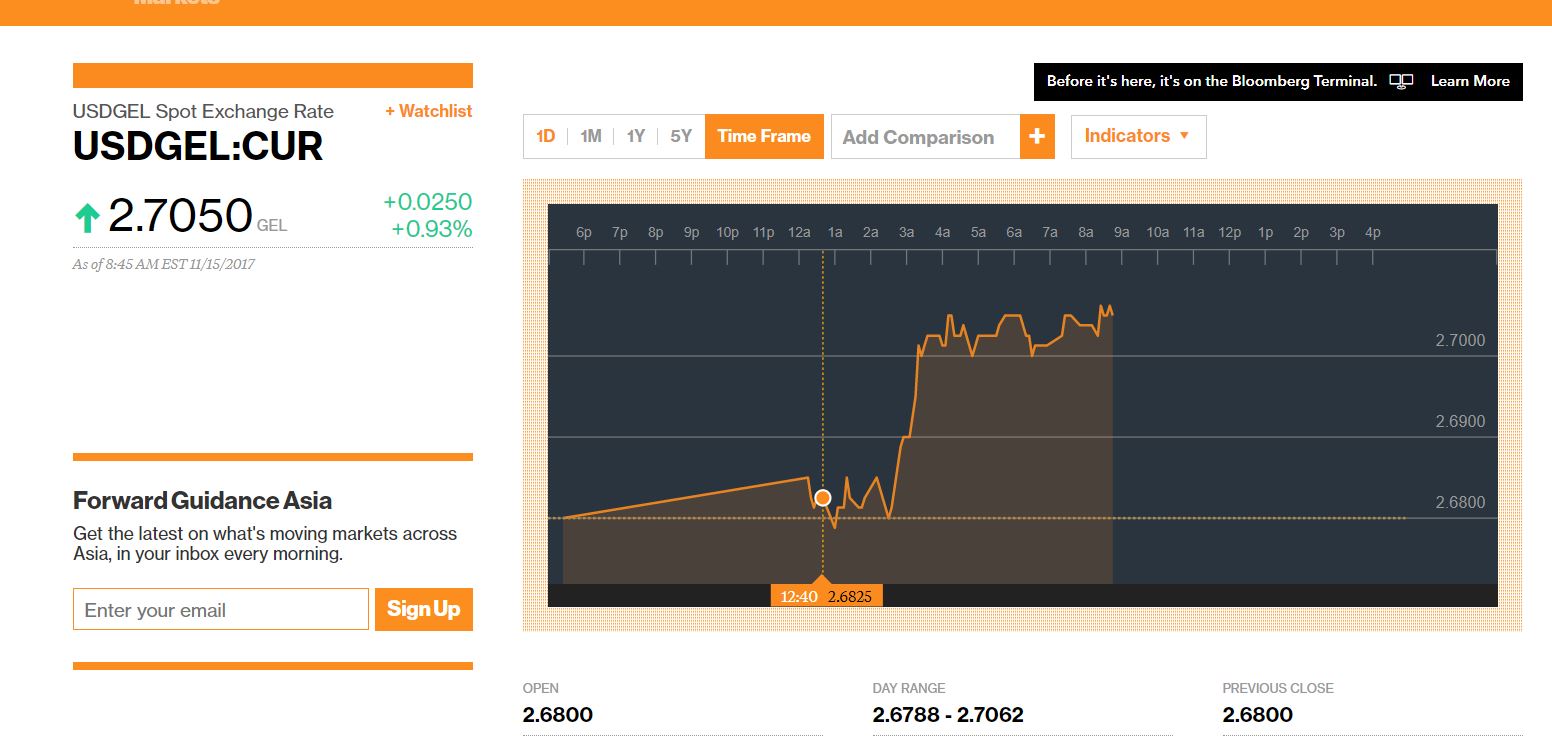This screenshot has height=741, width=1552.
Task: Click Learn More about Bloomberg Terminal
Action: pyautogui.click(x=1470, y=81)
